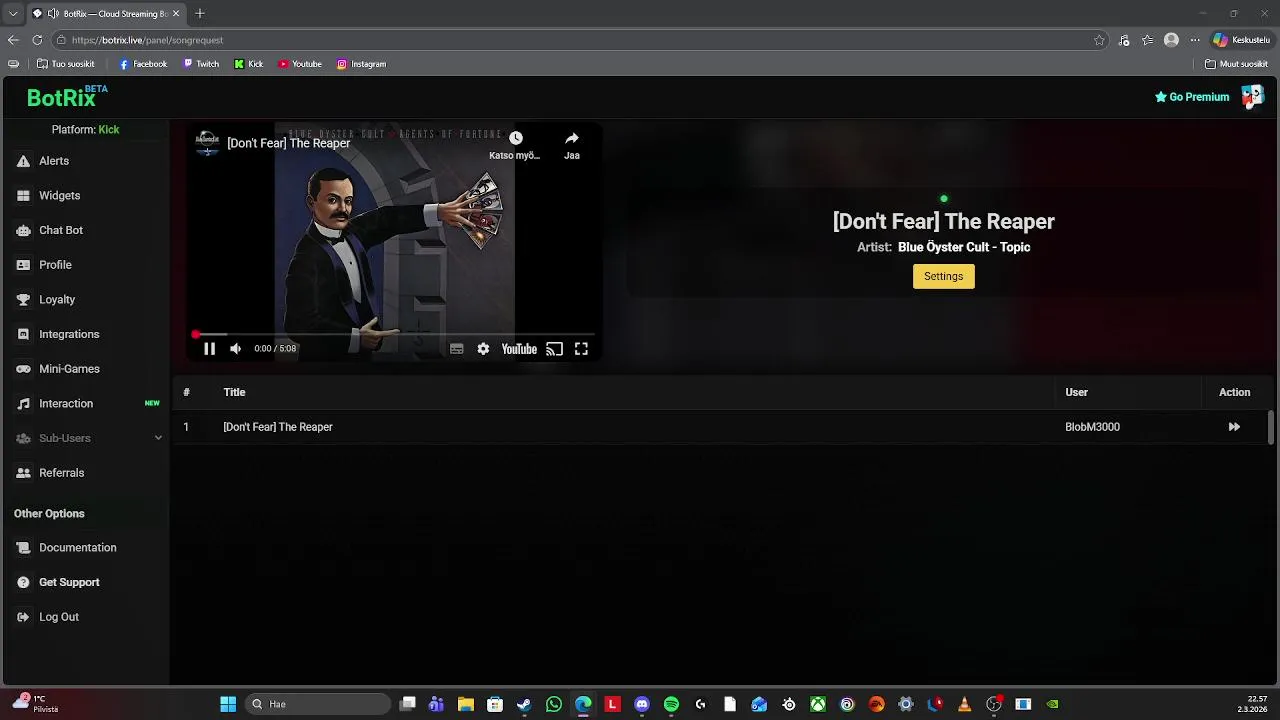The image size is (1280, 720).
Task: Open a new browser tab
Action: pyautogui.click(x=200, y=13)
